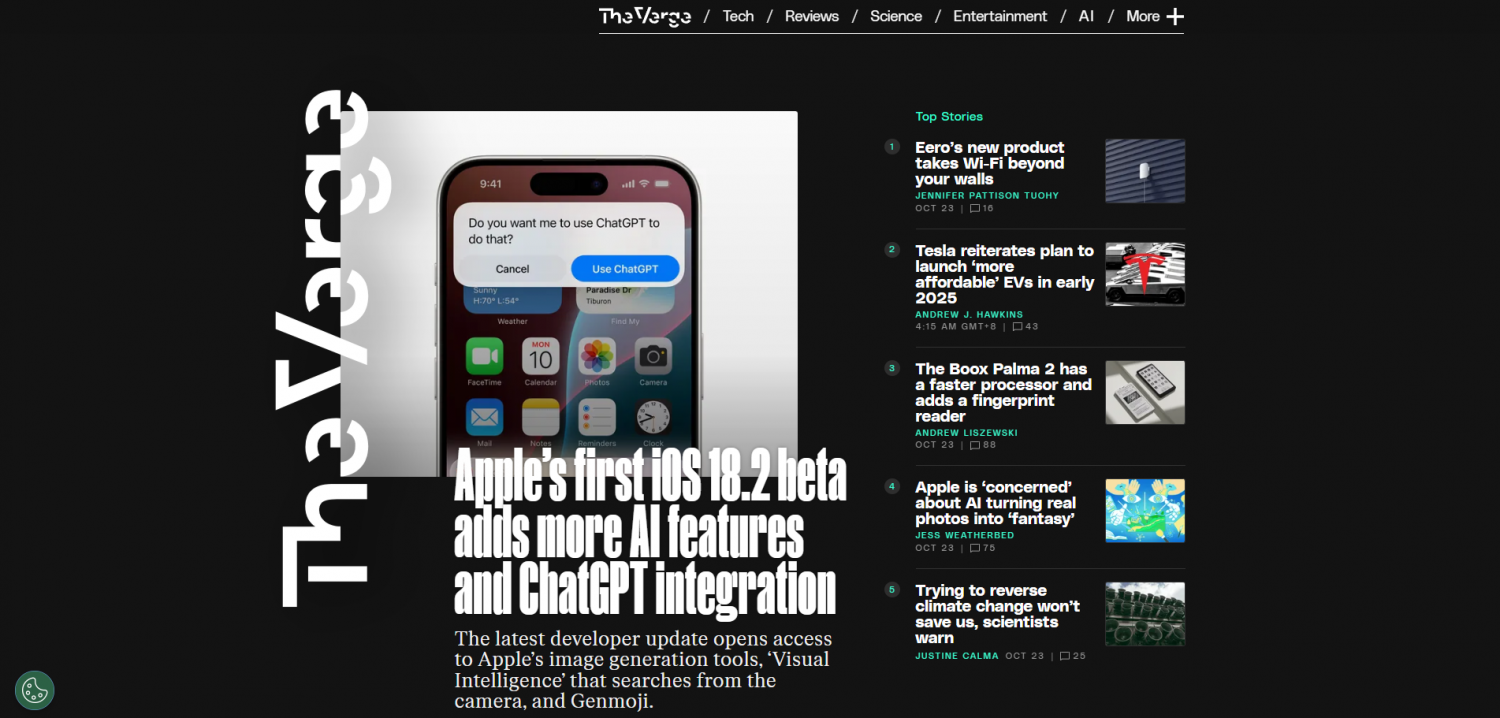1500x718 pixels.
Task: Click The Verge logo in navigation bar
Action: [x=645, y=16]
